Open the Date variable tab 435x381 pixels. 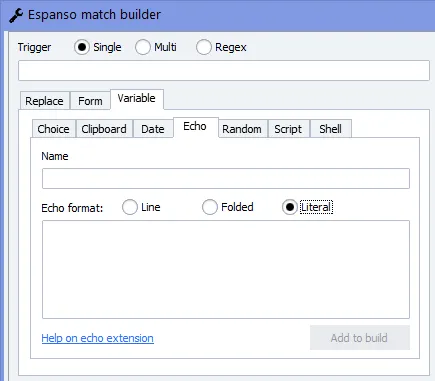click(153, 129)
